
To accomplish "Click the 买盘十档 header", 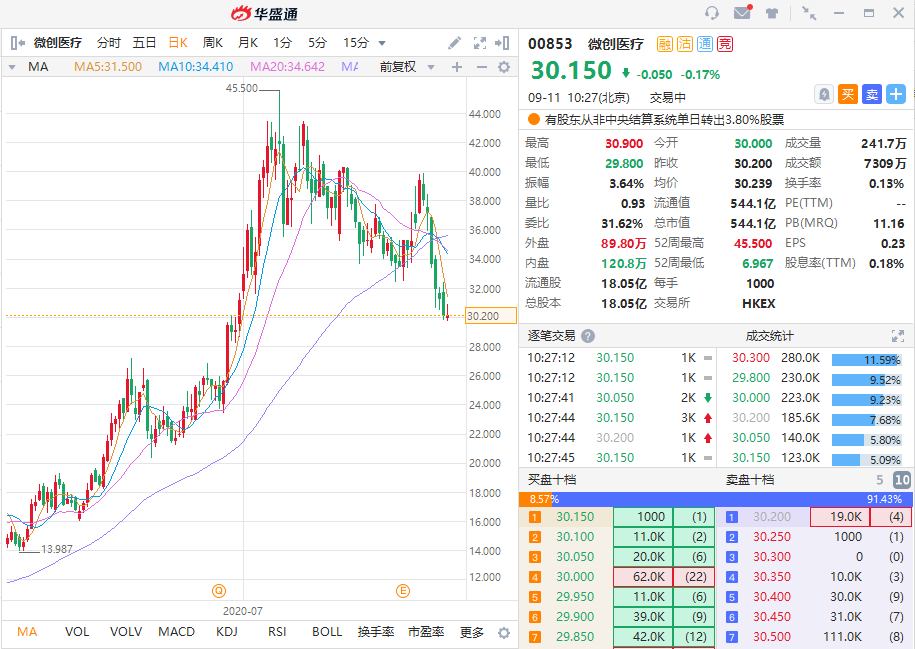I will click(551, 480).
